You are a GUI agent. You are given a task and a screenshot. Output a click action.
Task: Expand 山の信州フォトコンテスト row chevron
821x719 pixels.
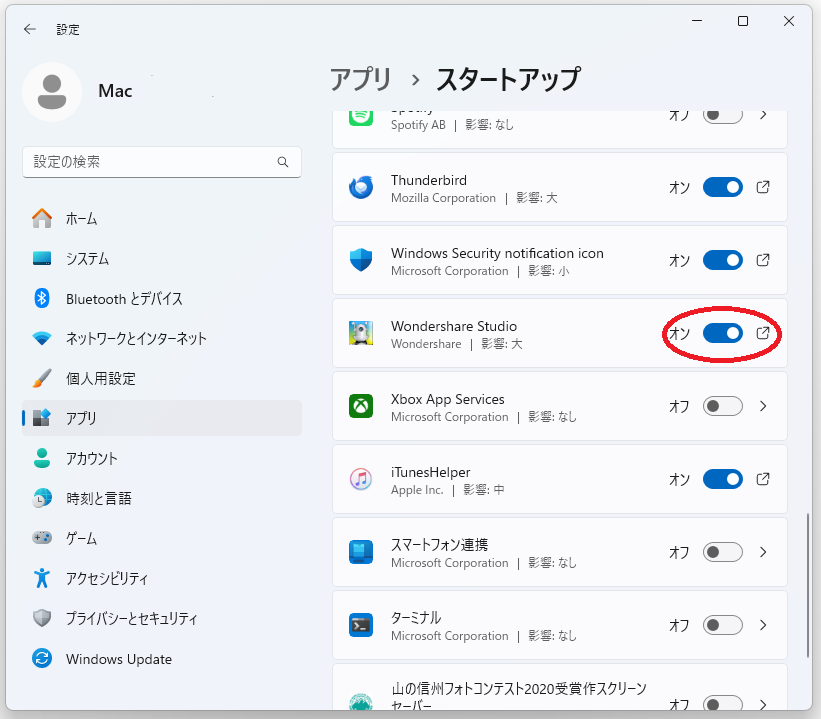763,704
